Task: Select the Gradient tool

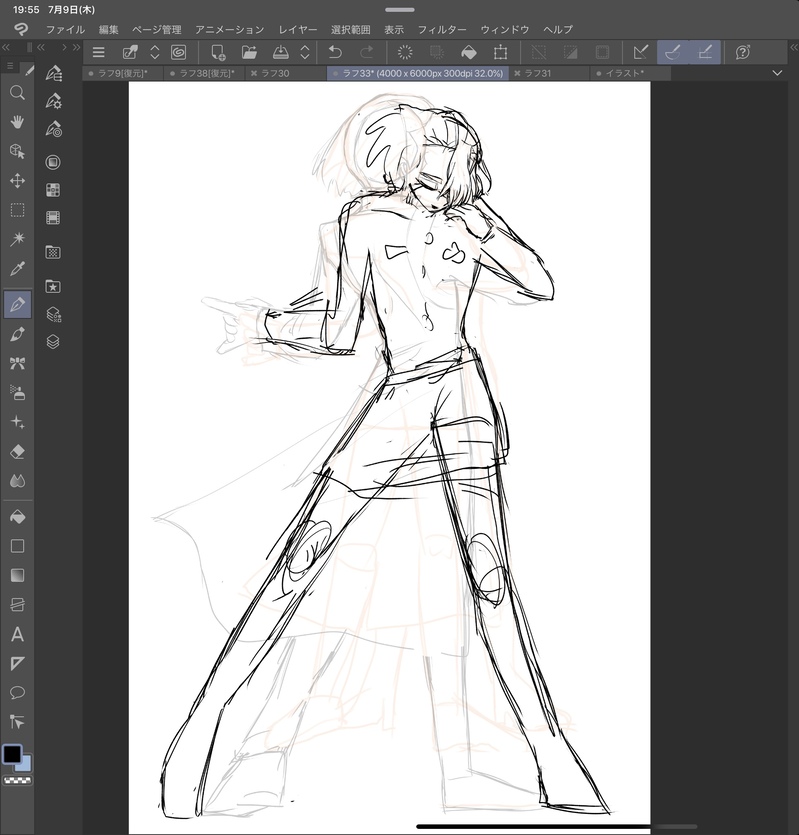Action: tap(17, 575)
